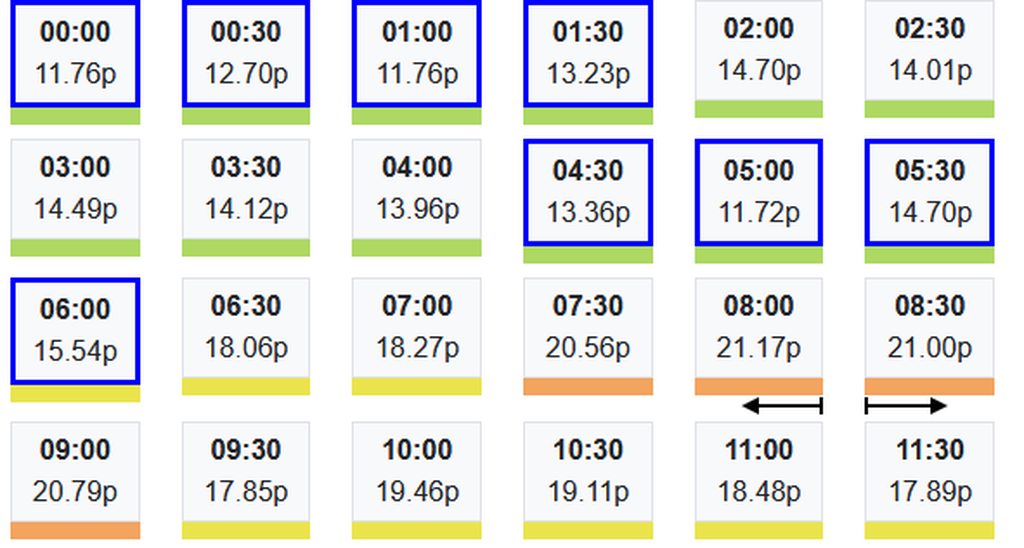This screenshot has height=548, width=1024.
Task: Unselect the 06:00 slot priced 15.54p
Action: tap(75, 331)
